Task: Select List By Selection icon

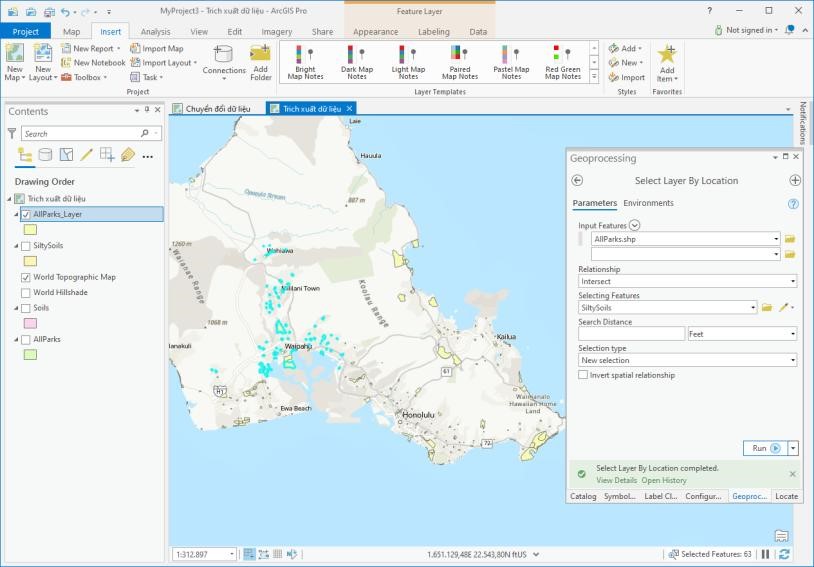Action: [66, 155]
